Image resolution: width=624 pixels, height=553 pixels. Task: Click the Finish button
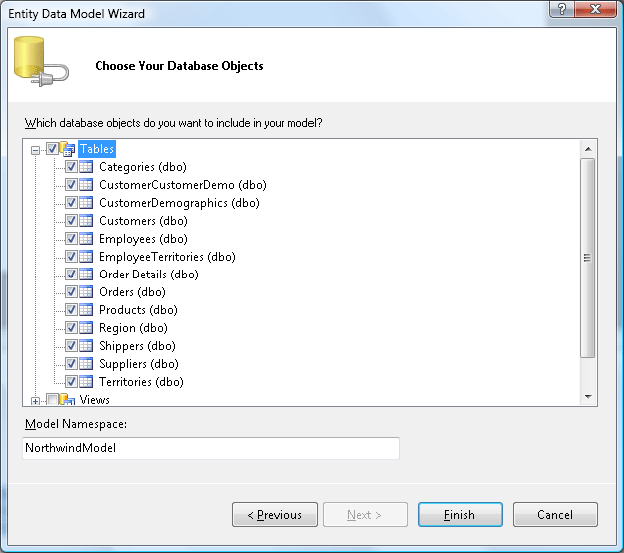coord(460,515)
